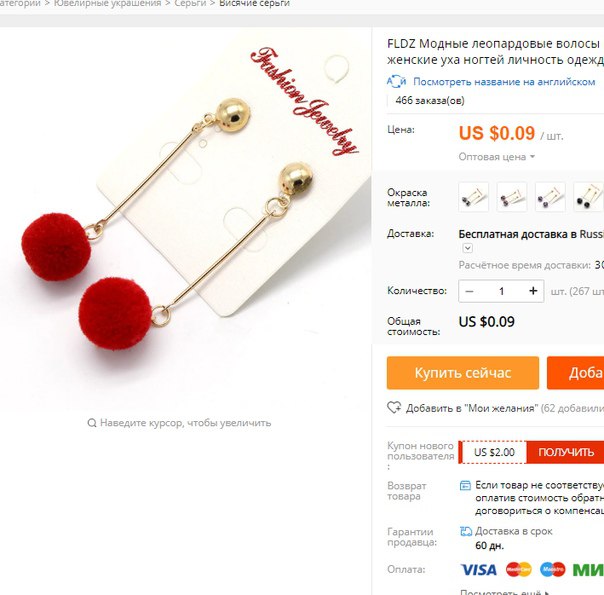Click the quantity input field
The width and height of the screenshot is (604, 595).
[501, 291]
